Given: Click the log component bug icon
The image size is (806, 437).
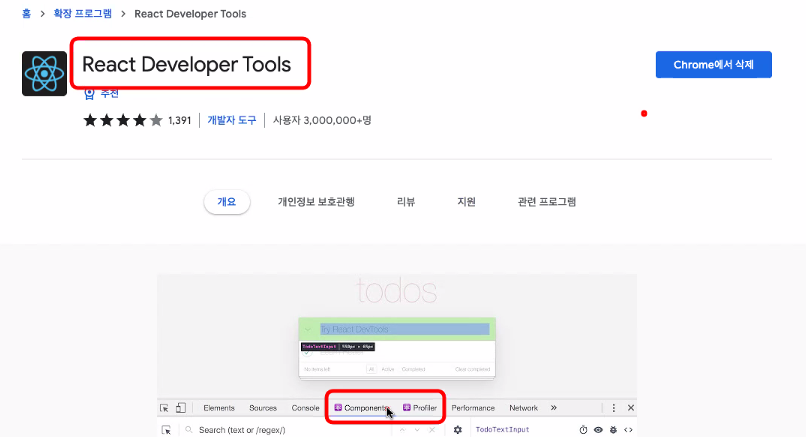Looking at the screenshot, I should point(613,430).
